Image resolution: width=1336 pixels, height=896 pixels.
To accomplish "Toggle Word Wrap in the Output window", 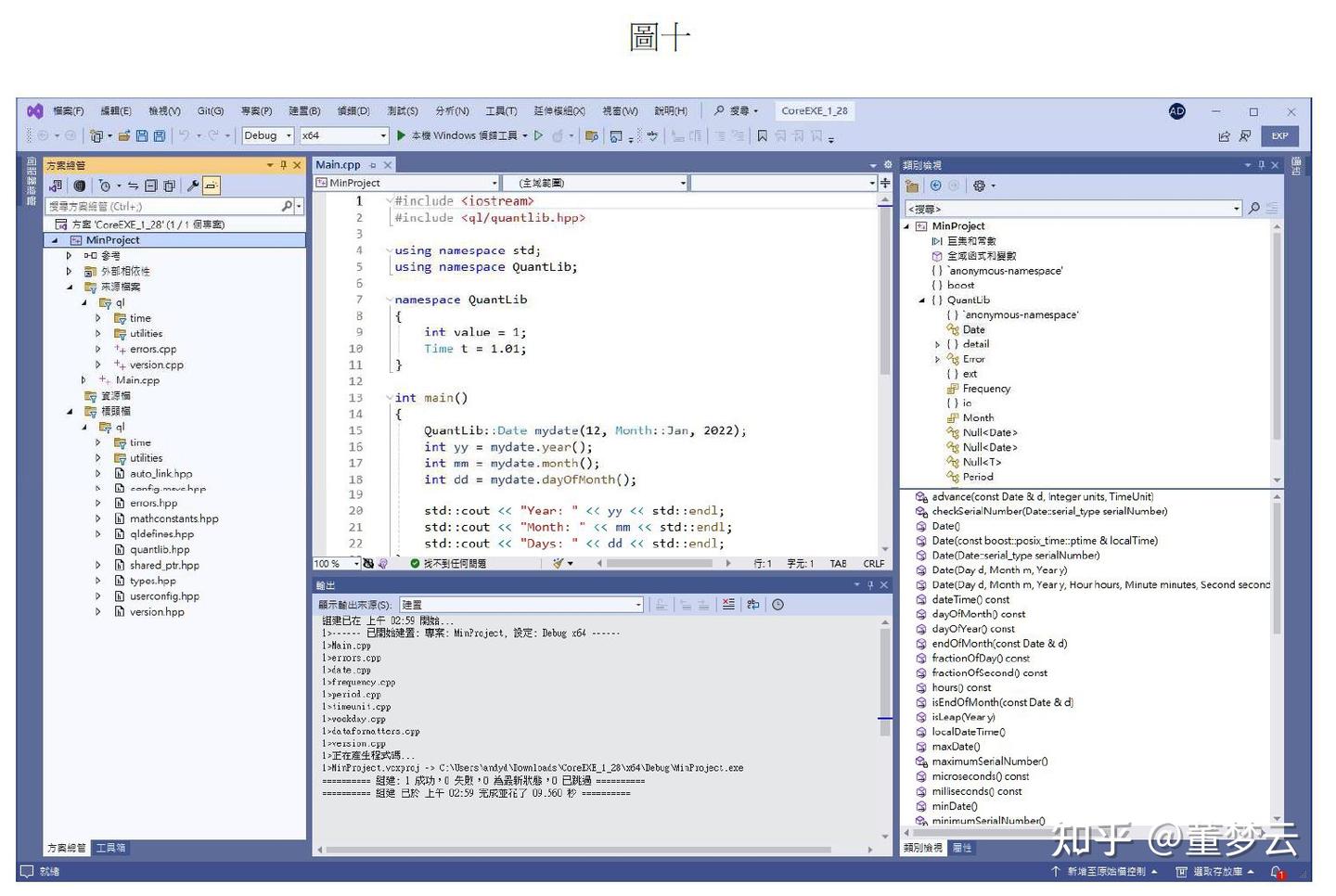I will click(753, 605).
